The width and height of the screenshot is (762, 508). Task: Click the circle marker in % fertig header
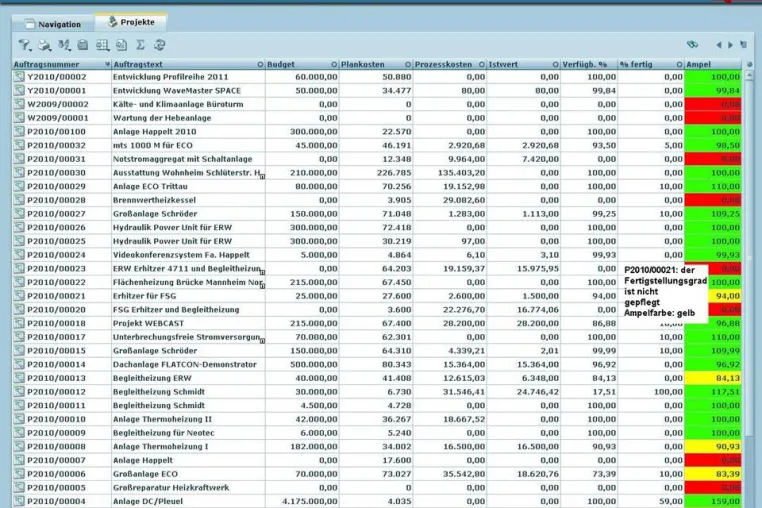[679, 64]
